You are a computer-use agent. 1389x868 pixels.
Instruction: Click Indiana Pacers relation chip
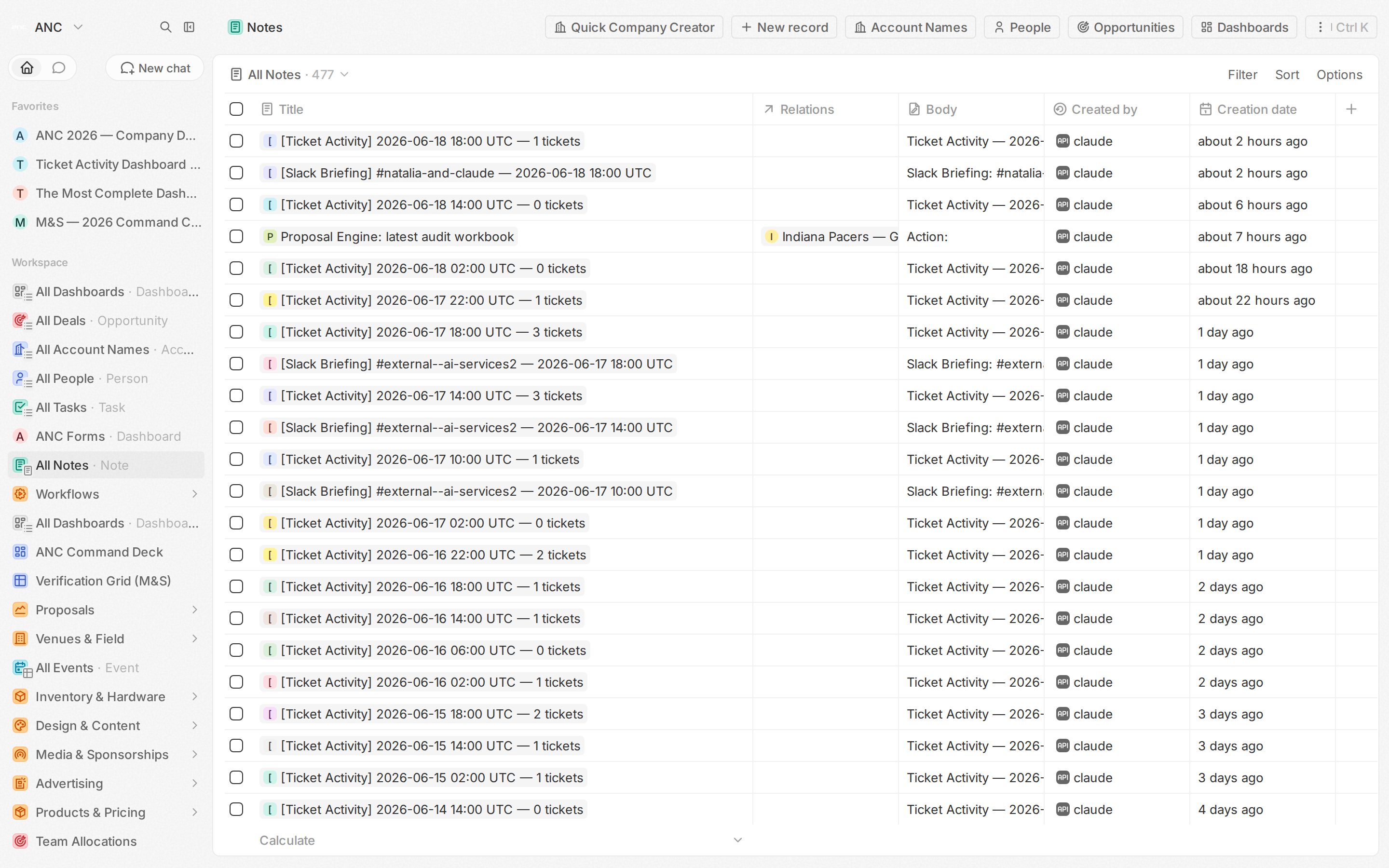coord(831,236)
